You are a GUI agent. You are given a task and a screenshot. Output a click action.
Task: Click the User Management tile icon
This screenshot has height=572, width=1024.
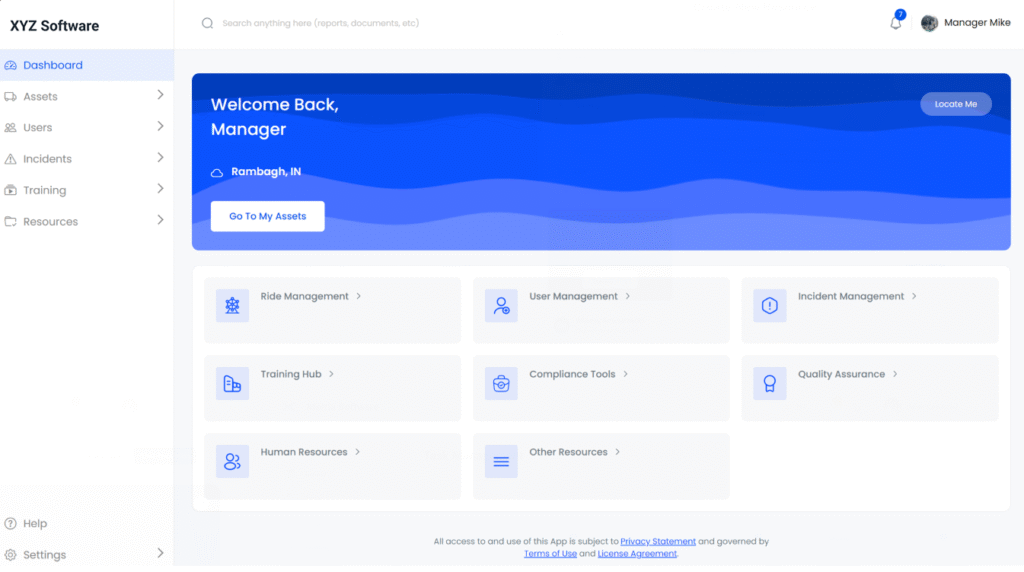pos(501,306)
